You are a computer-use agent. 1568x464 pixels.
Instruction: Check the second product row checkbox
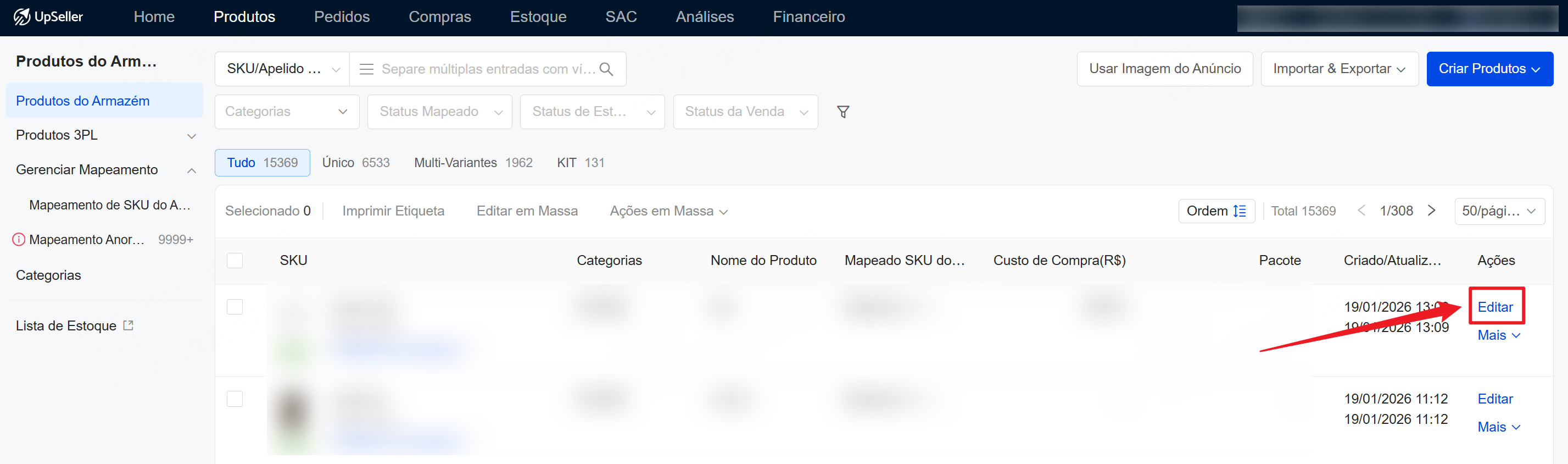point(235,399)
